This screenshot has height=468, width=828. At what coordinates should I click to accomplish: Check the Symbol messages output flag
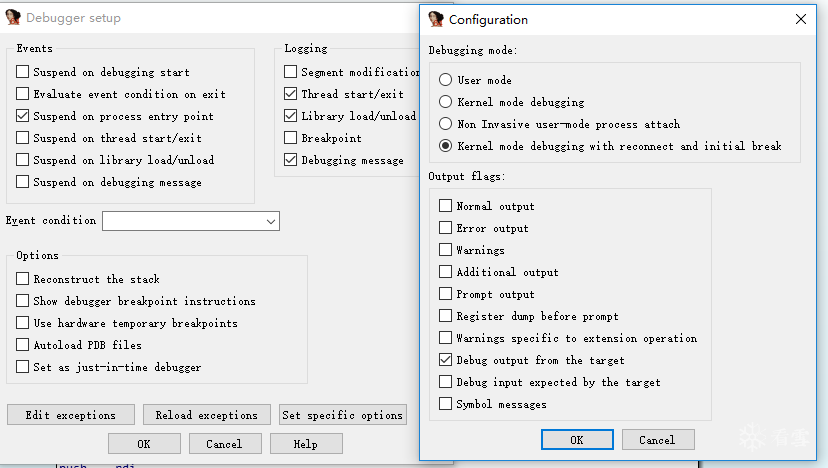click(x=446, y=404)
